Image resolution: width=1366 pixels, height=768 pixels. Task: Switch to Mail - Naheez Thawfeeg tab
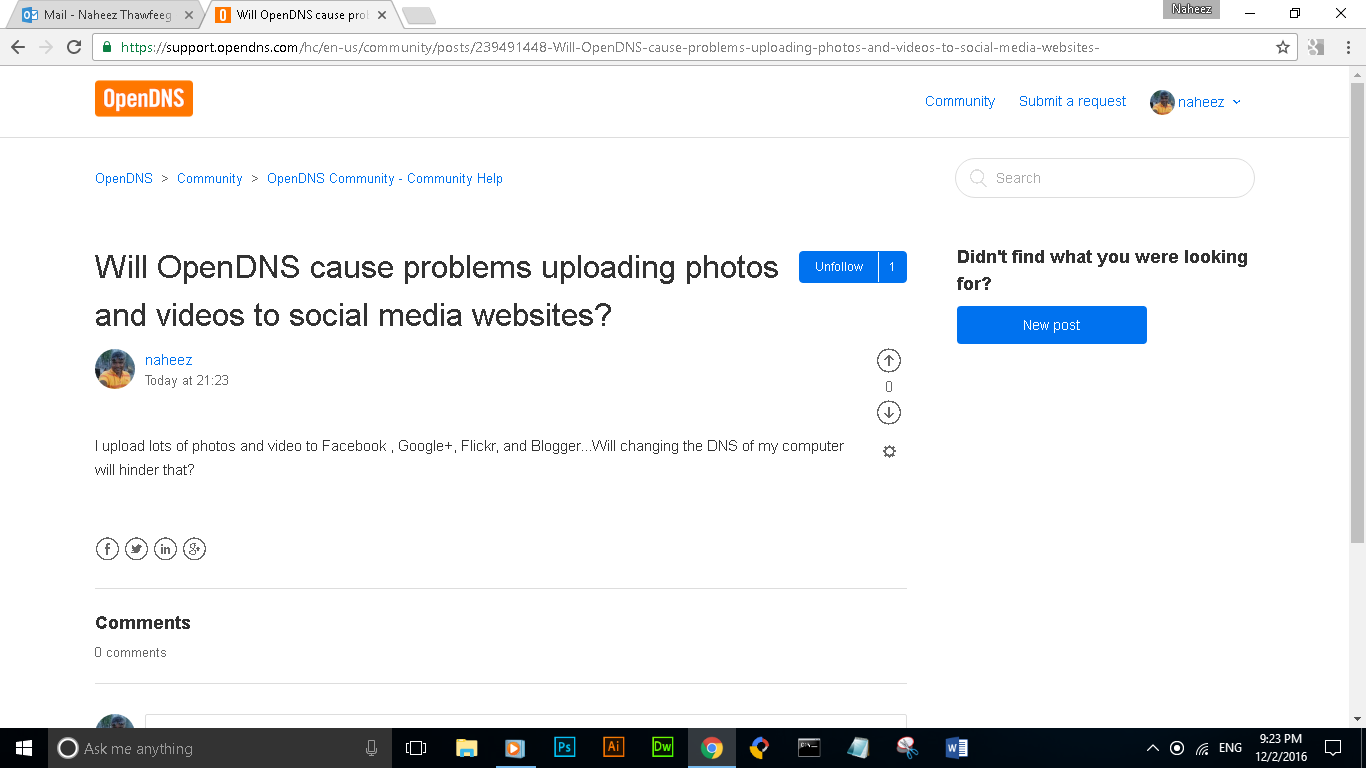pyautogui.click(x=107, y=15)
